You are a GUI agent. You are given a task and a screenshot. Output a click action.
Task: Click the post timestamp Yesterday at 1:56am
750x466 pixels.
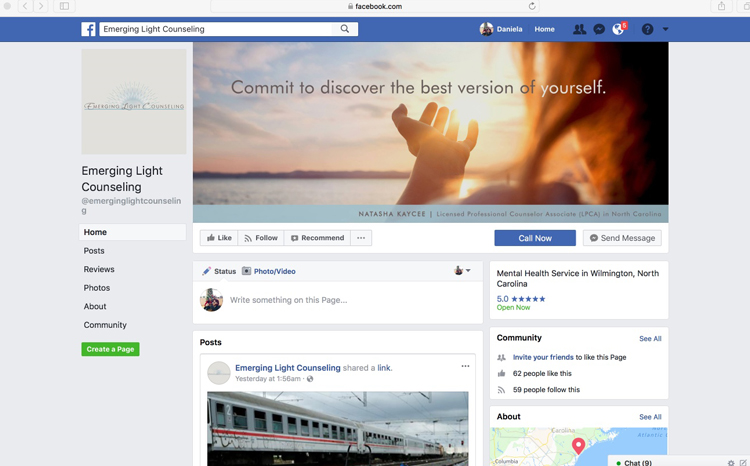pyautogui.click(x=268, y=379)
